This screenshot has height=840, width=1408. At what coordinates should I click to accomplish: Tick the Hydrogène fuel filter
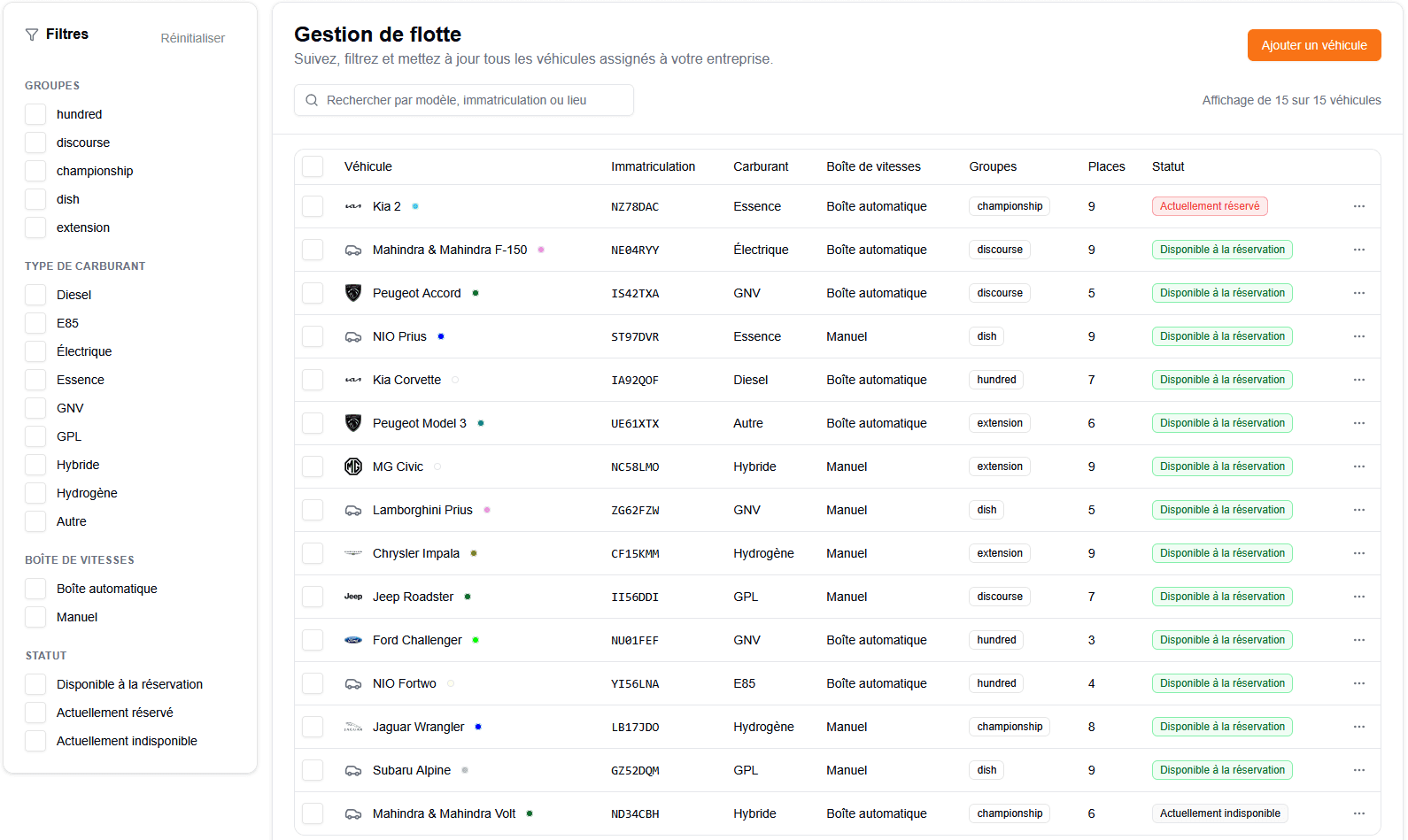pyautogui.click(x=35, y=493)
